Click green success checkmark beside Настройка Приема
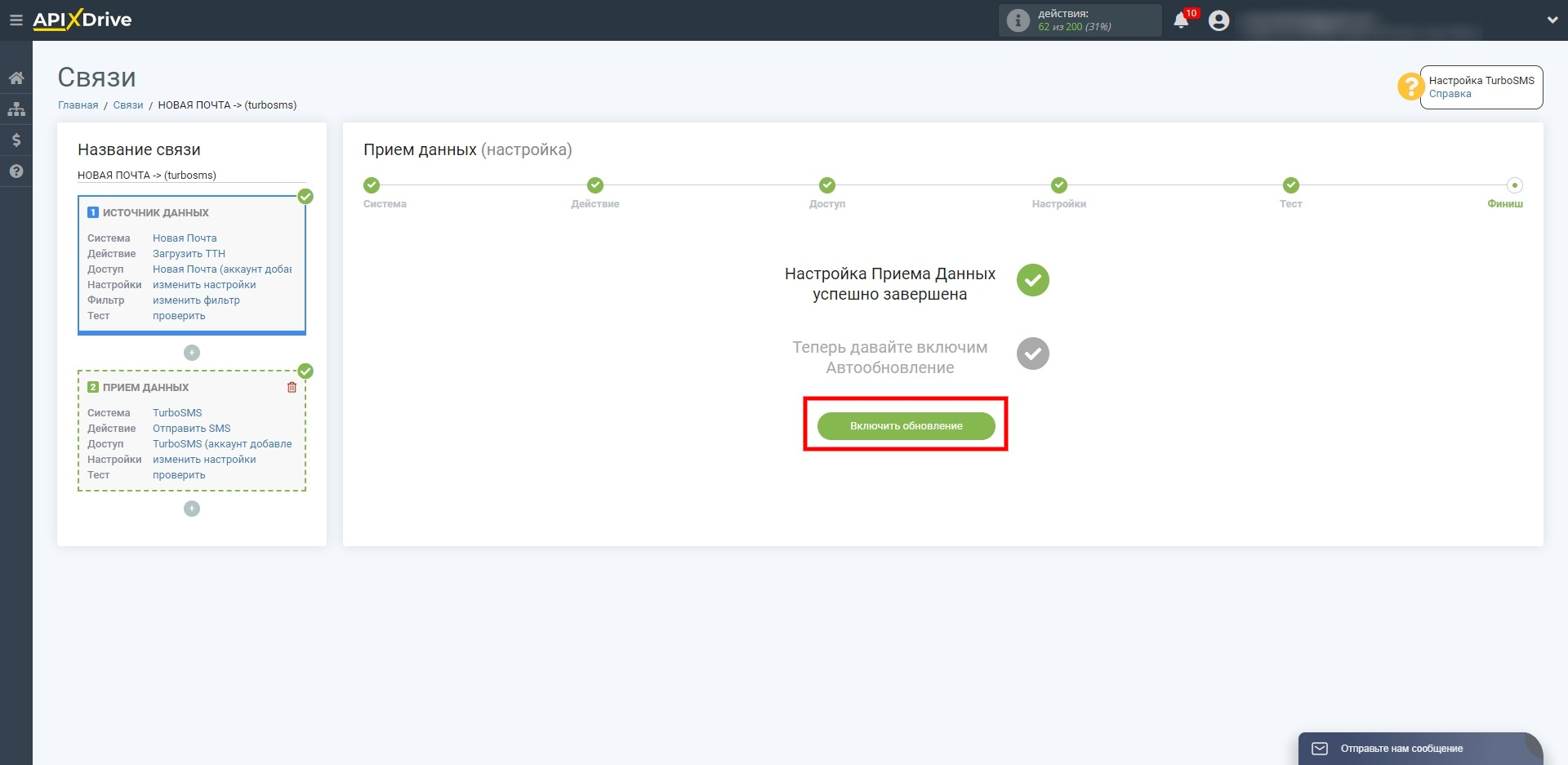This screenshot has width=1568, height=765. click(1033, 280)
